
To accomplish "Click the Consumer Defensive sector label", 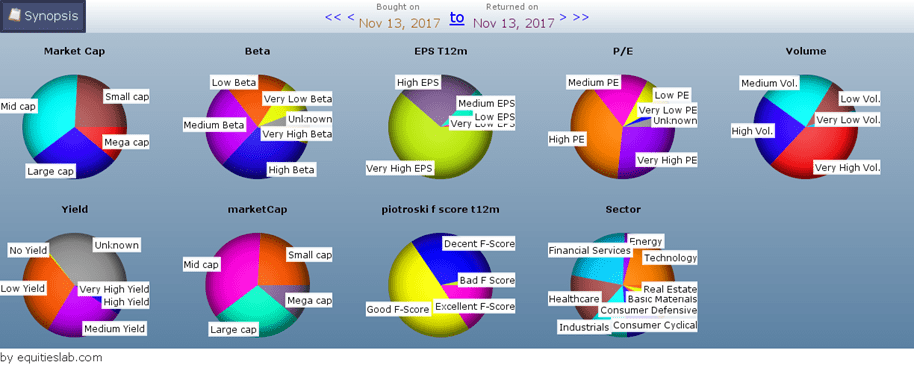I will [x=649, y=310].
